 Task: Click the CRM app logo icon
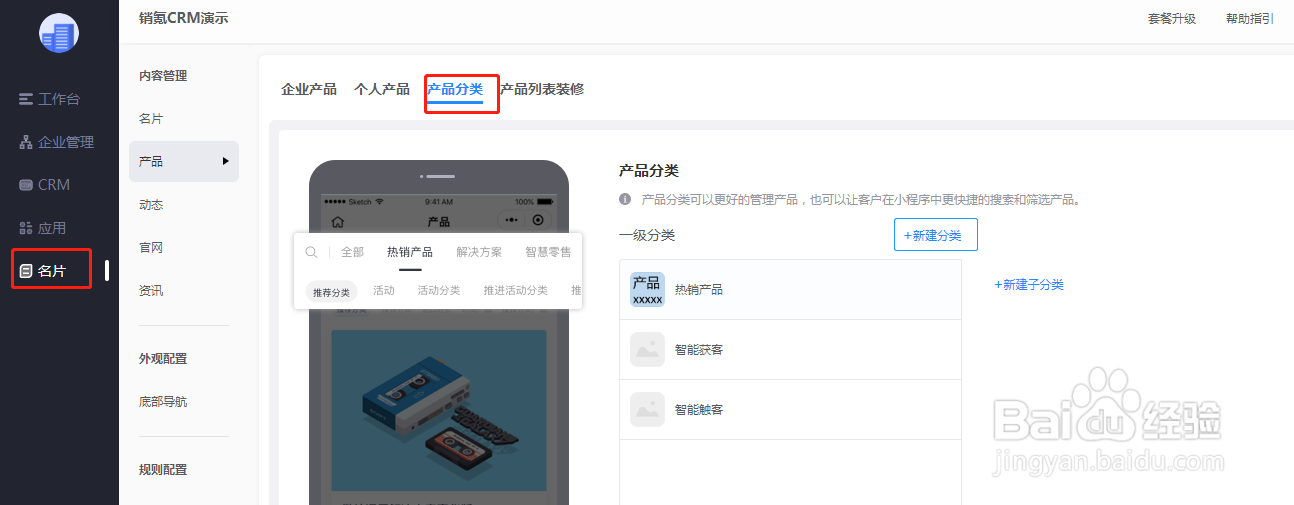click(x=59, y=34)
